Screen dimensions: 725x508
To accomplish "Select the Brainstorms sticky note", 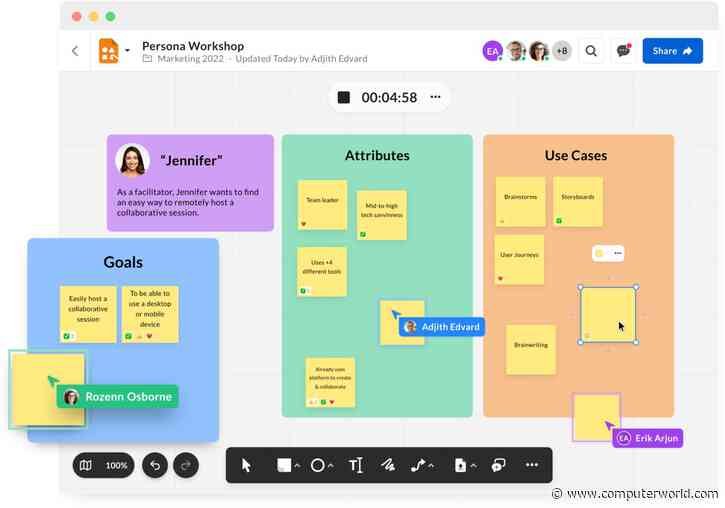I will (521, 202).
